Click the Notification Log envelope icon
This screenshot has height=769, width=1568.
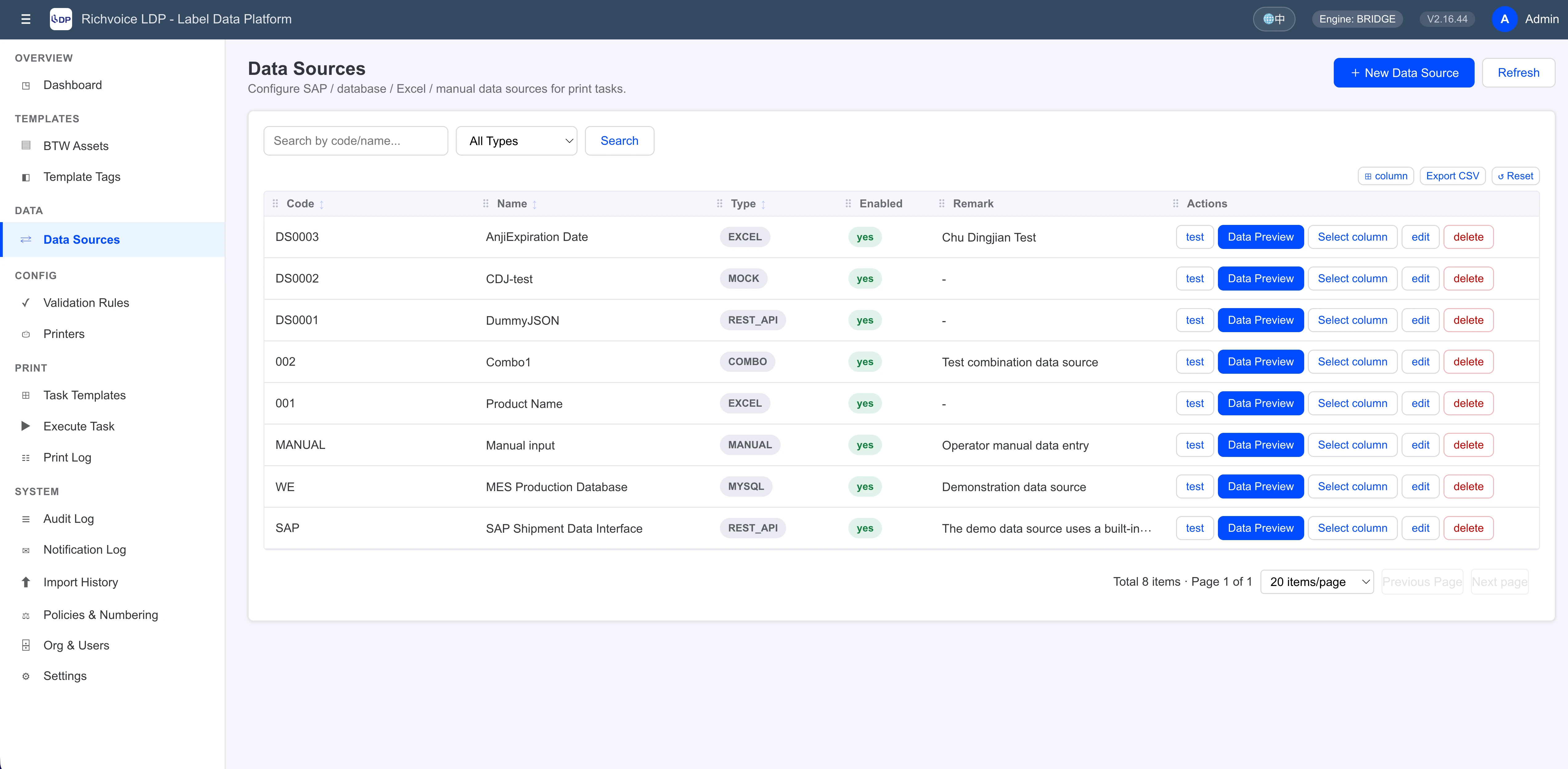coord(26,550)
